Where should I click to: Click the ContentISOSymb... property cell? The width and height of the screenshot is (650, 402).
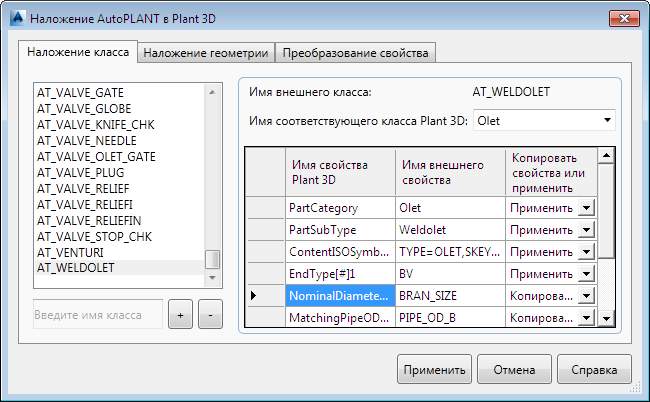point(340,252)
